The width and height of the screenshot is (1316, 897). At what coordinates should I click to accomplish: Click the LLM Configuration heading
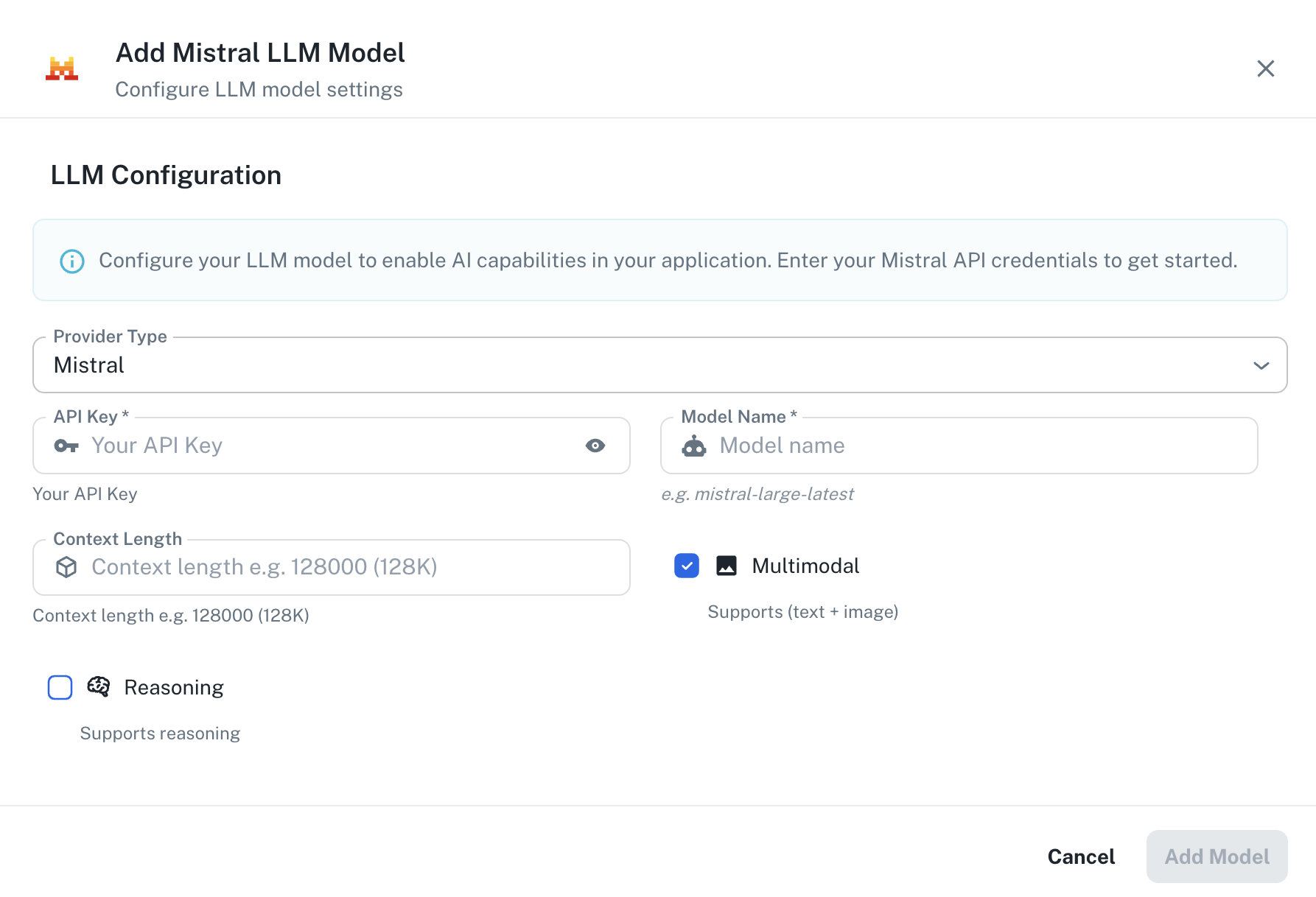[165, 175]
